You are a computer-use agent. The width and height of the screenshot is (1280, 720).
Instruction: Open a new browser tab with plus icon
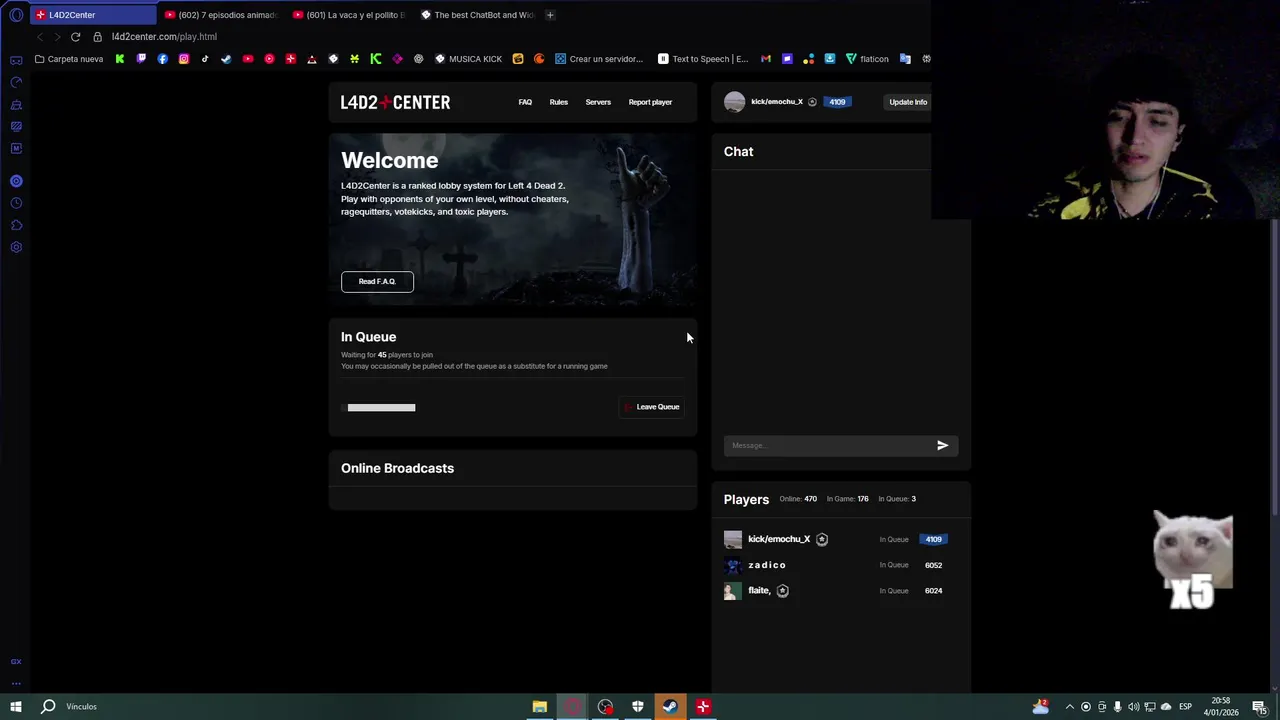point(550,15)
